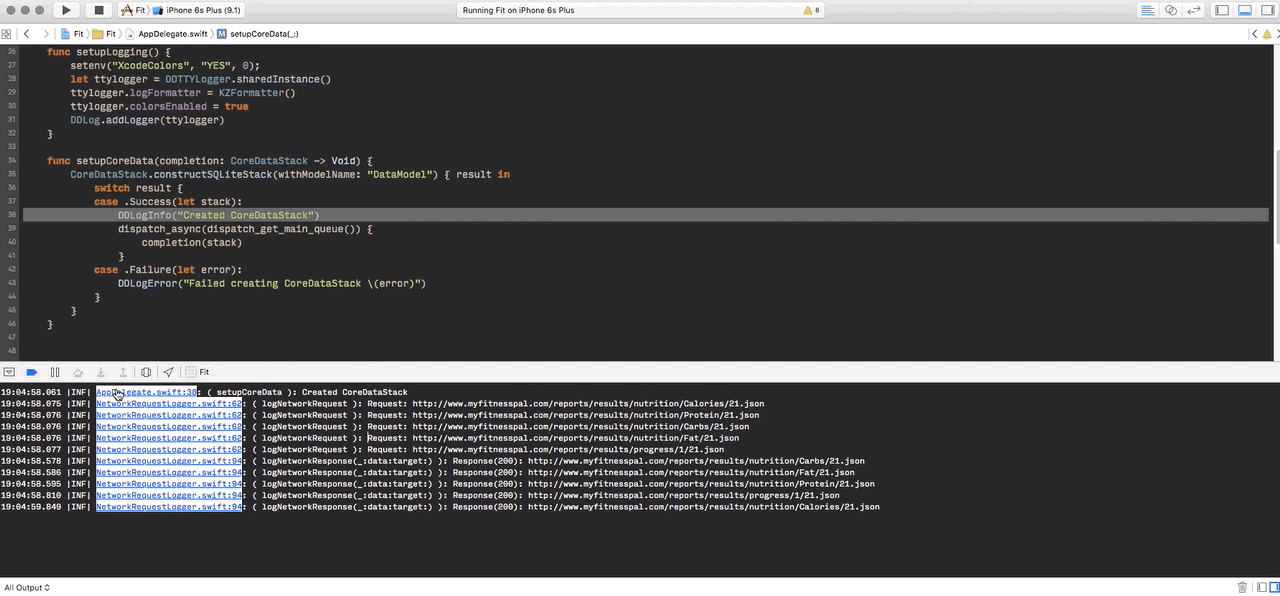The height and width of the screenshot is (596, 1280).
Task: Click the Simulate Location arrow icon
Action: coord(168,372)
